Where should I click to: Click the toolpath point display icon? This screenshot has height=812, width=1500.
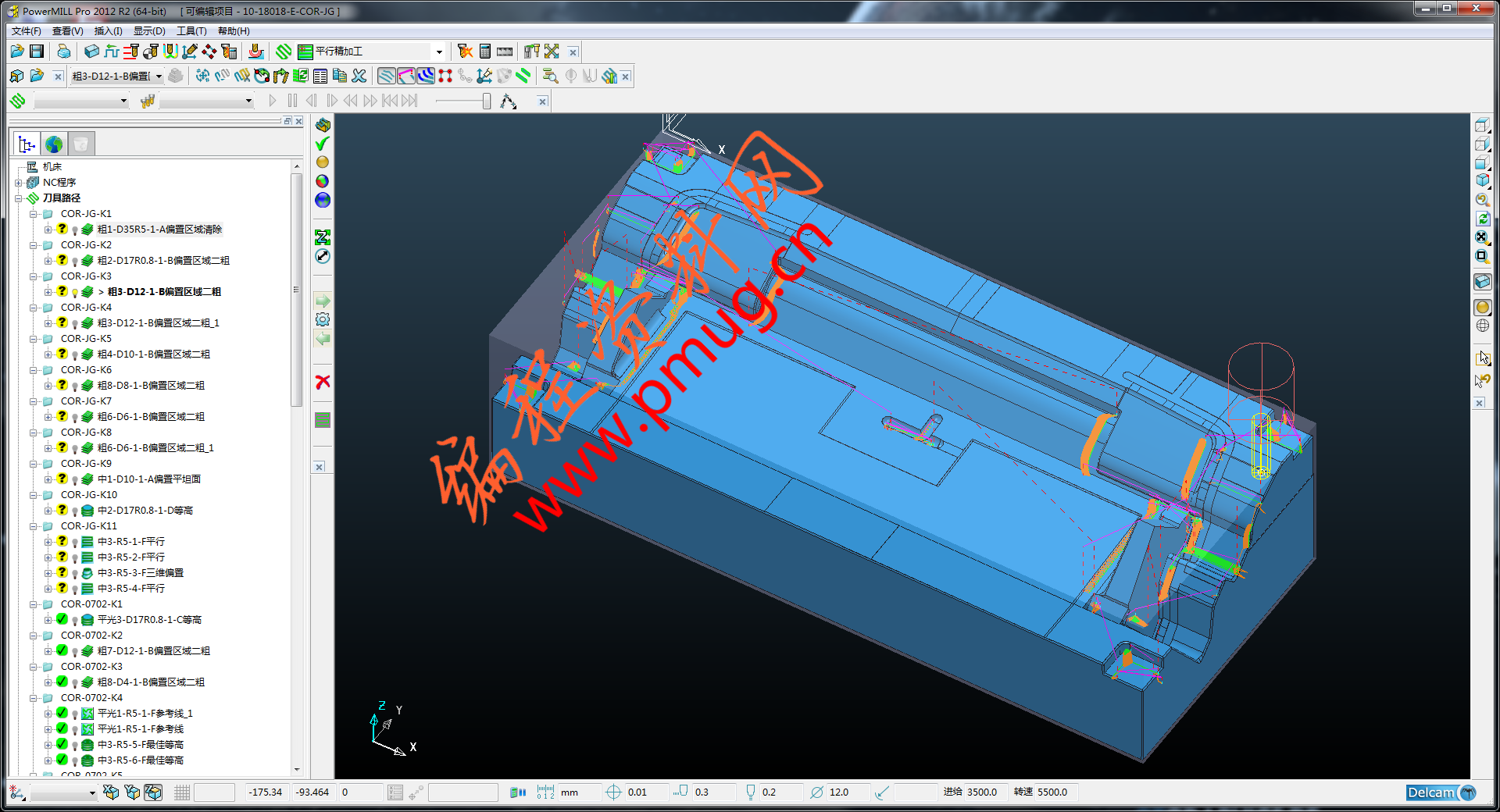[445, 76]
